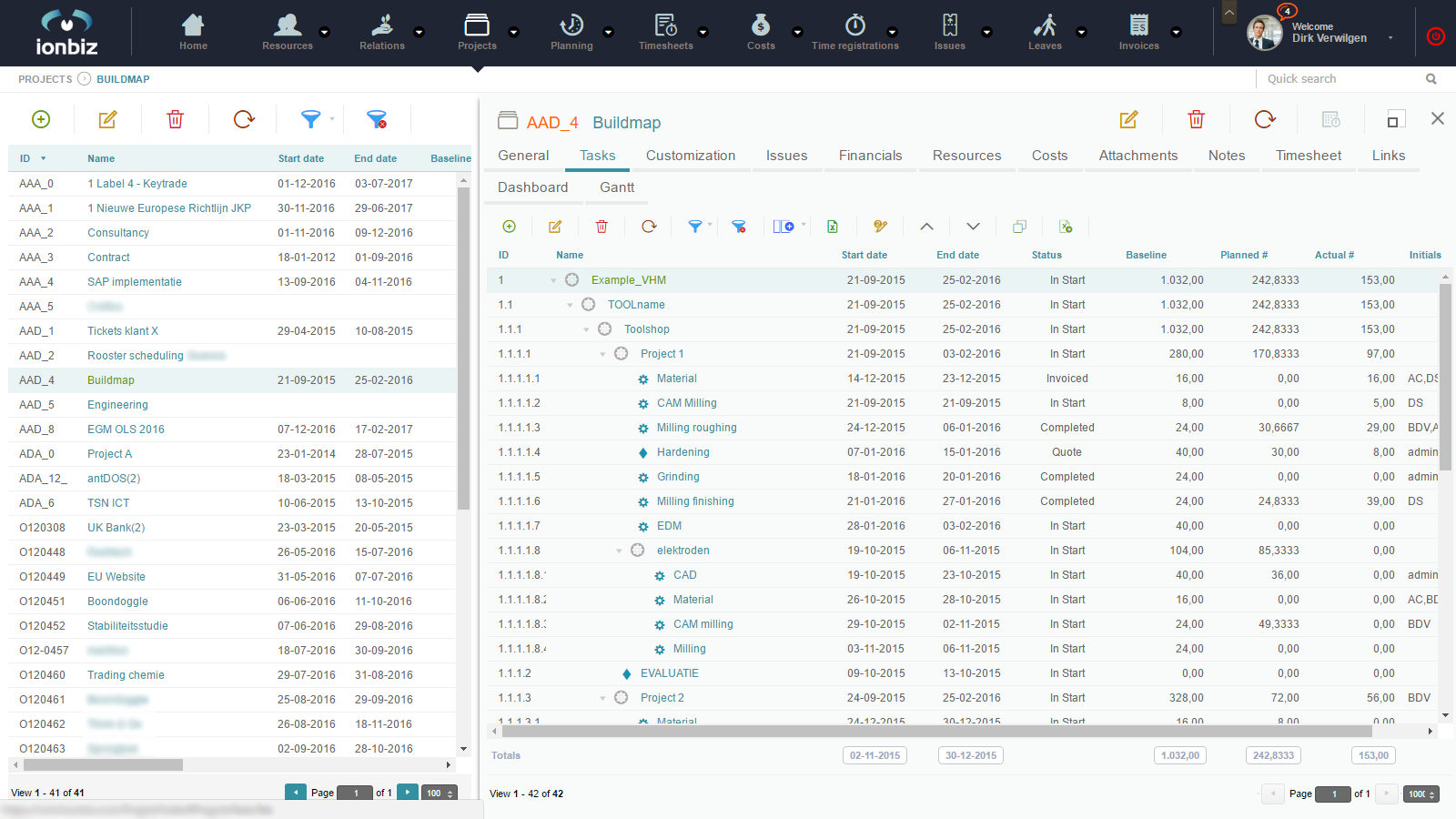Click the add column icon in the tasks toolbar
Image resolution: width=1456 pixels, height=819 pixels.
784,227
